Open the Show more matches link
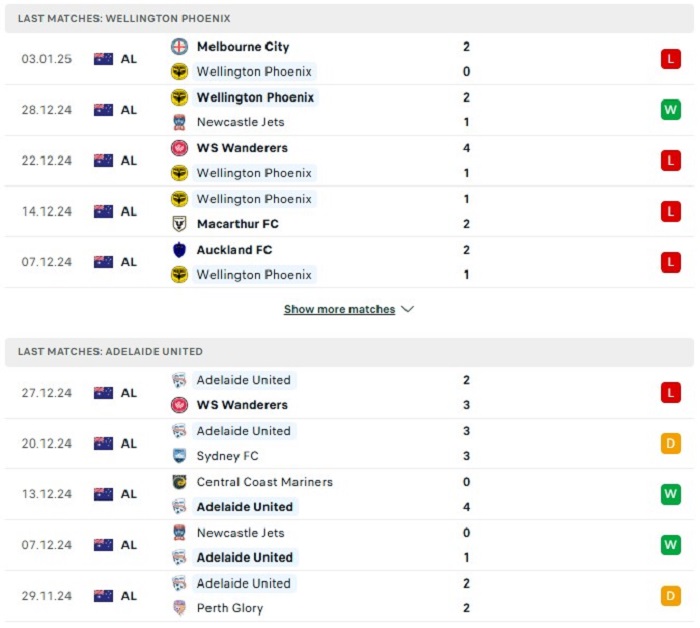This screenshot has width=700, height=628. tap(339, 309)
